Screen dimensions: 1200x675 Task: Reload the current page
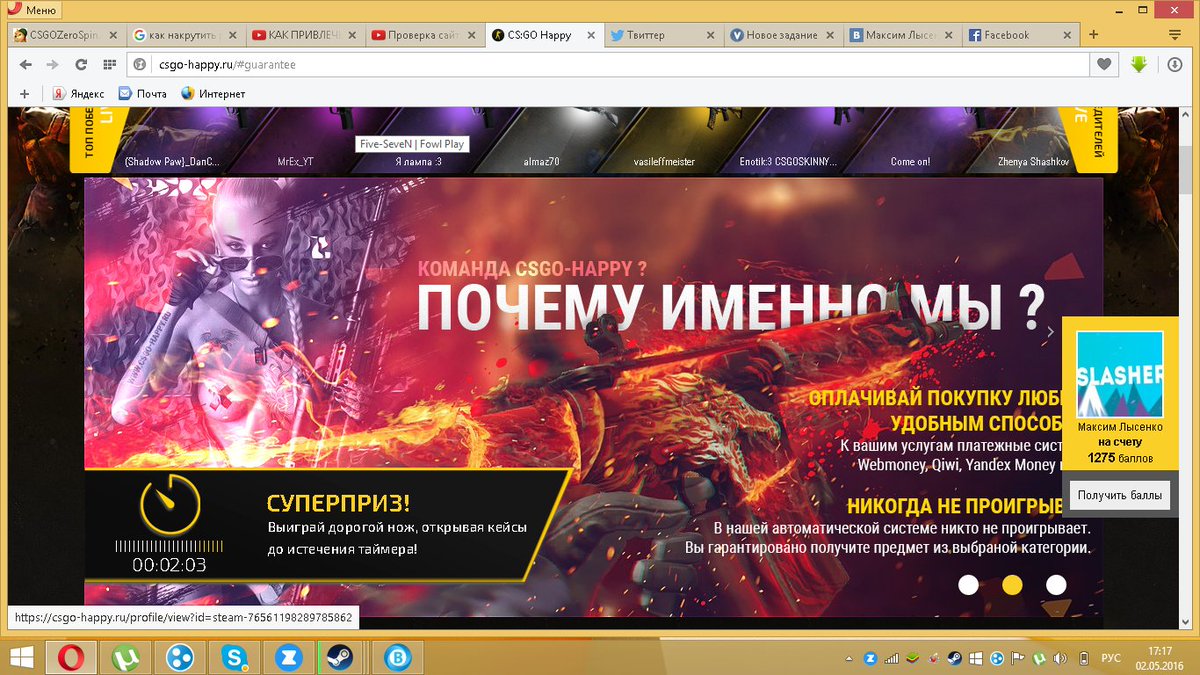pos(80,64)
